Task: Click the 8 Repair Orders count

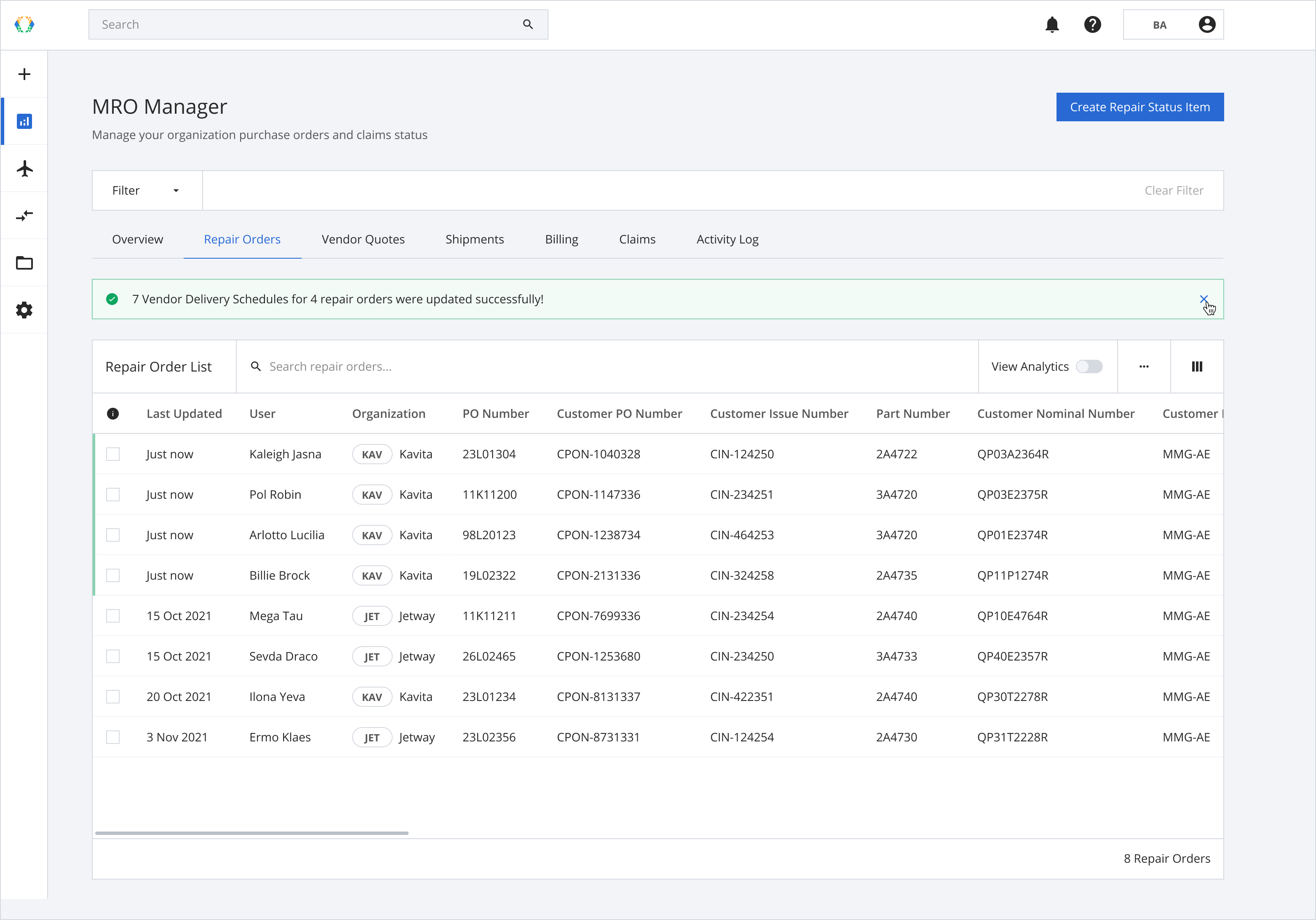Action: [1166, 858]
